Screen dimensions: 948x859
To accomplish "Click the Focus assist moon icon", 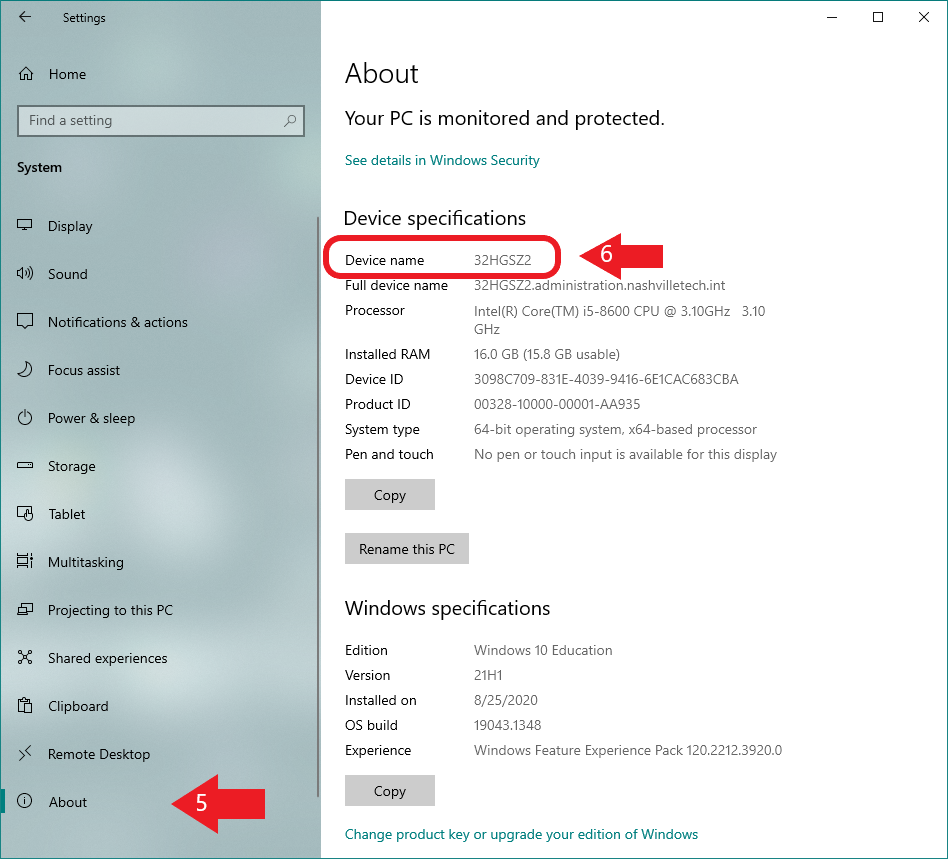I will (x=25, y=369).
